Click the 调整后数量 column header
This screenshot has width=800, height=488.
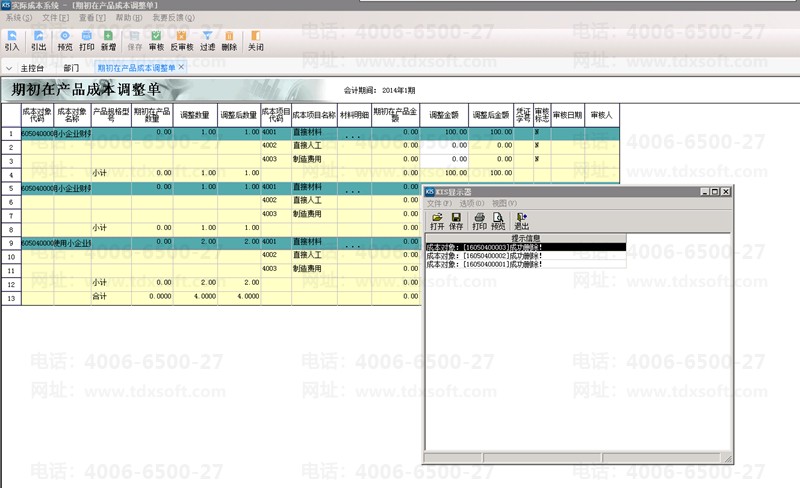point(239,115)
